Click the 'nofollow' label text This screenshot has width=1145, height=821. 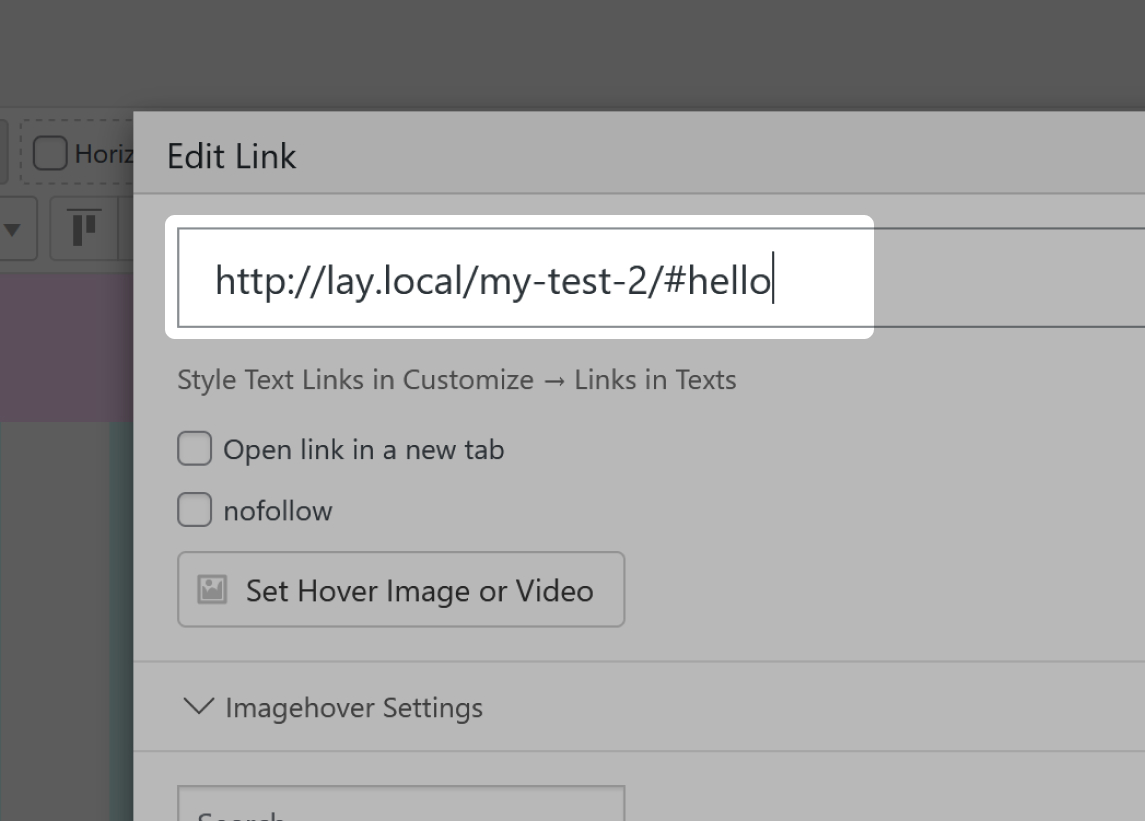[x=277, y=511]
